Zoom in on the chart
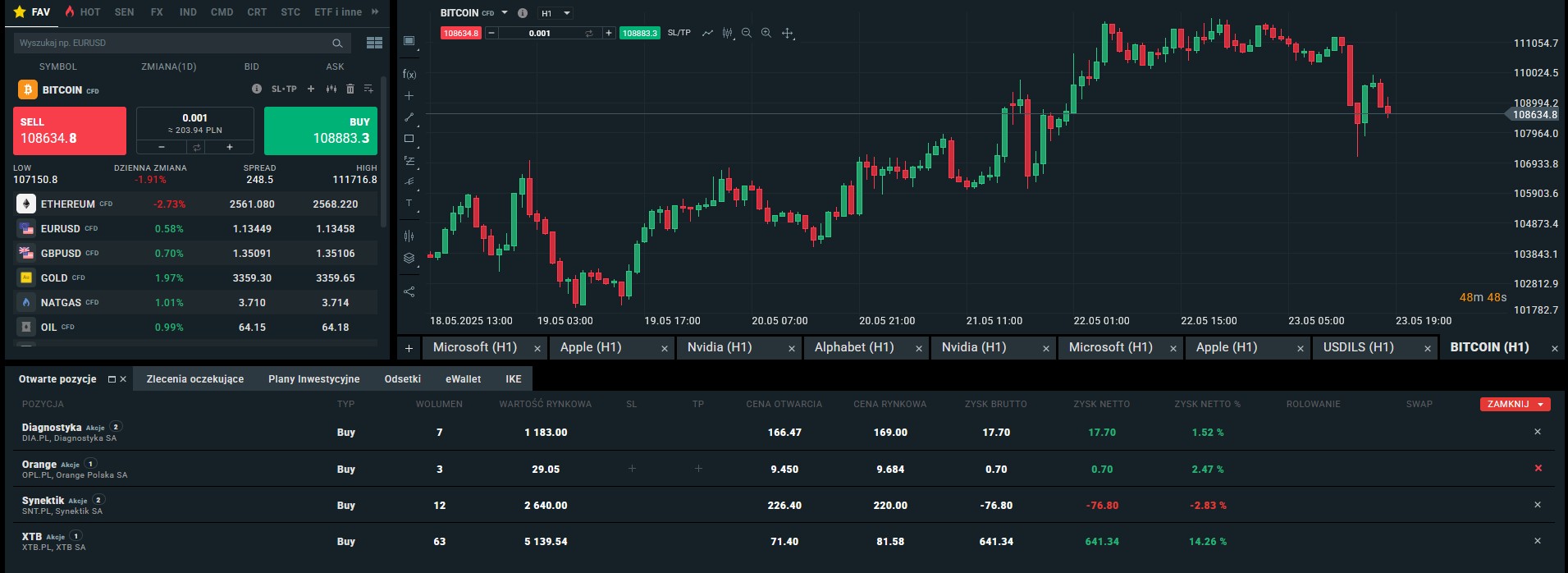The height and width of the screenshot is (573, 1568). (766, 34)
